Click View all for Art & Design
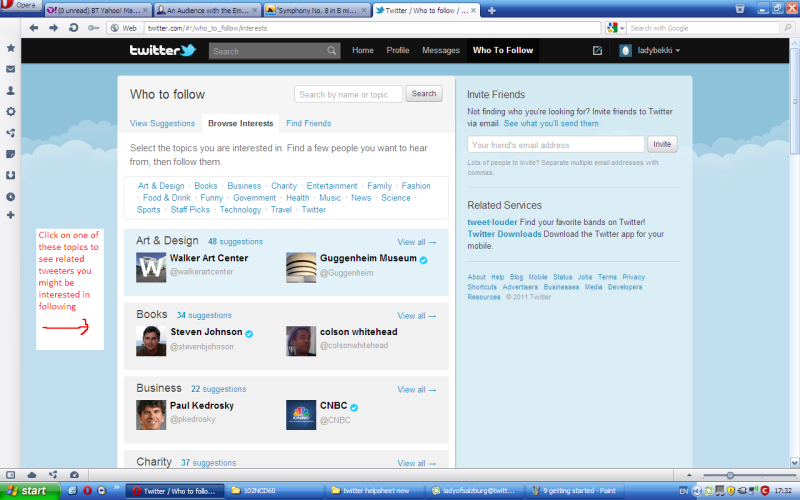This screenshot has height=500, width=800. point(417,242)
